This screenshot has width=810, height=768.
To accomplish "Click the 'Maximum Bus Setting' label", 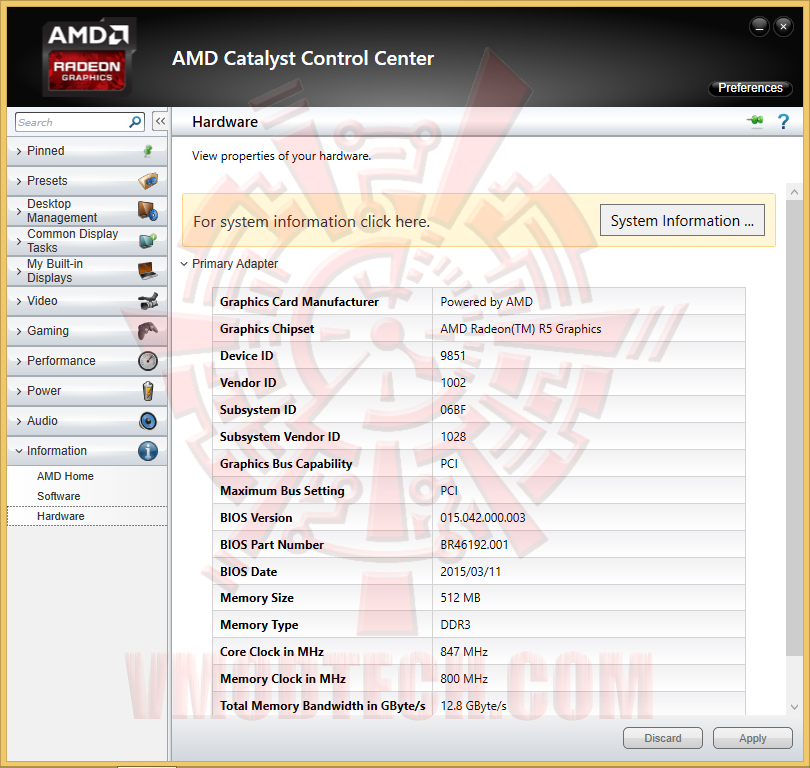I will (282, 491).
